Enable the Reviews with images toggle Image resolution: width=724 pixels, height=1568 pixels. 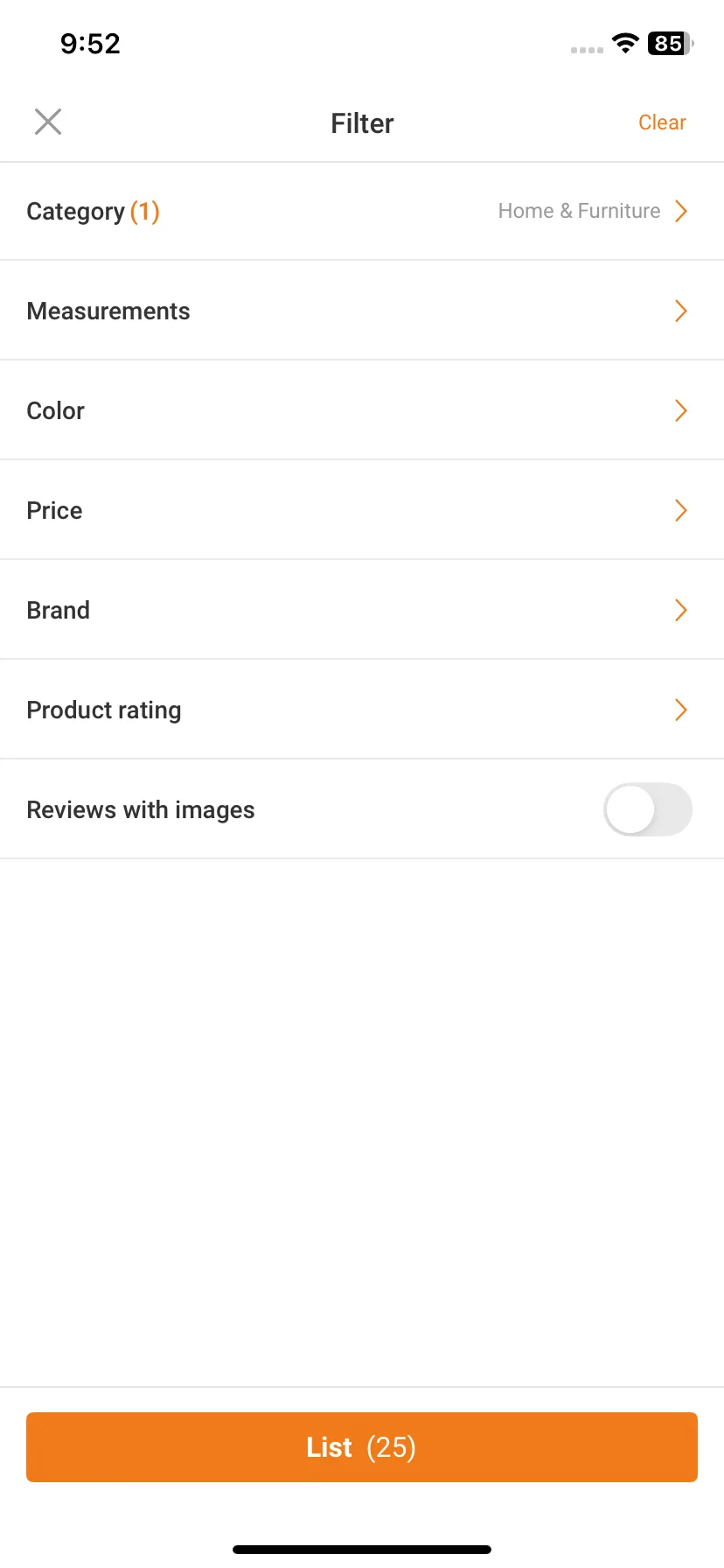(x=648, y=809)
